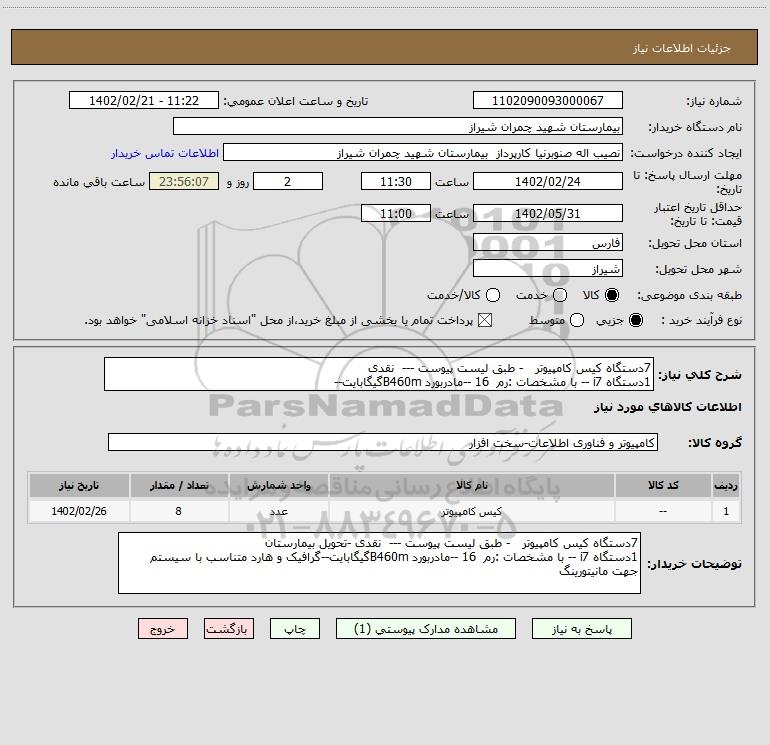Click the deadline time field 11:30
Screen dimensions: 770x745
(x=396, y=181)
